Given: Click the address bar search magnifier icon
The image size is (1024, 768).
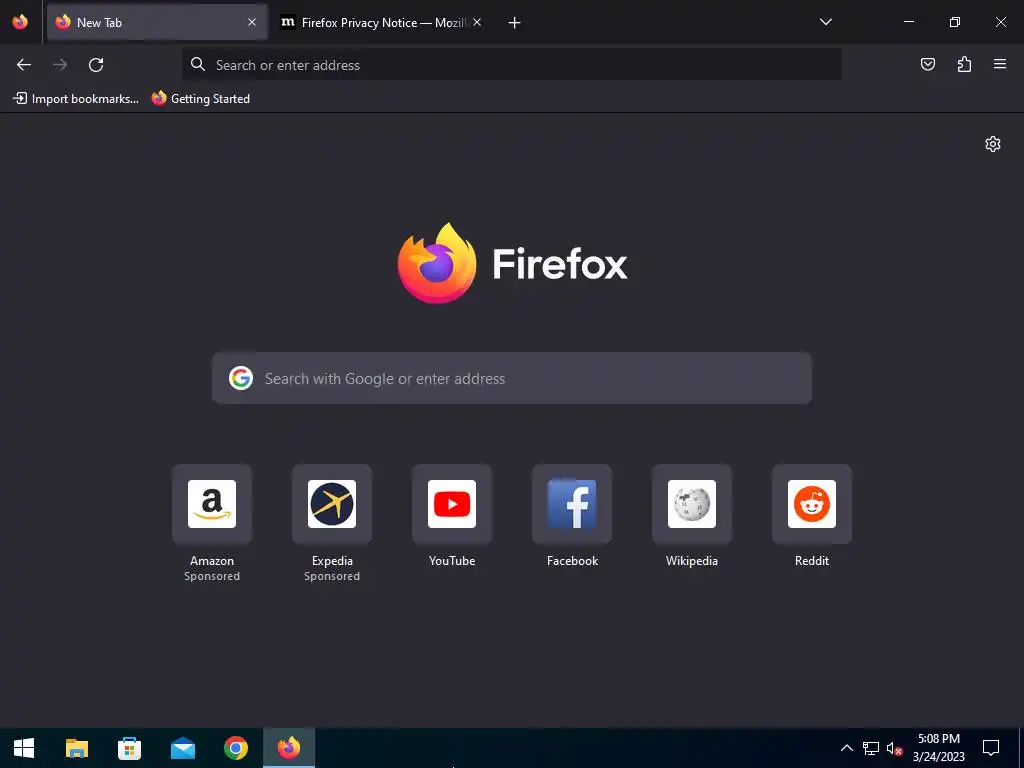Looking at the screenshot, I should tap(198, 64).
